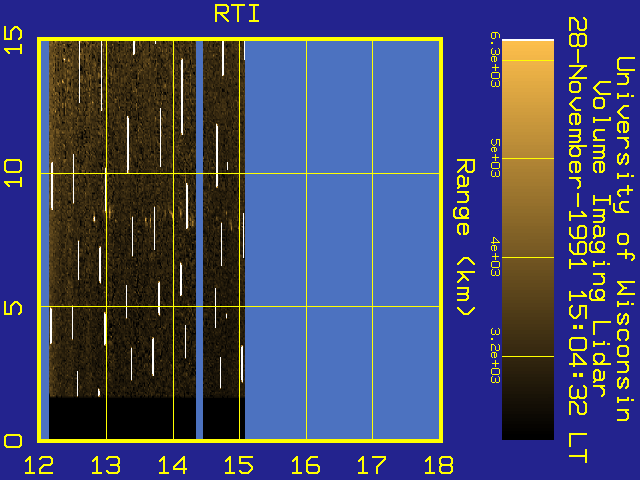Click the 18 tick label on time axis
This screenshot has width=640, height=480.
pos(439,465)
